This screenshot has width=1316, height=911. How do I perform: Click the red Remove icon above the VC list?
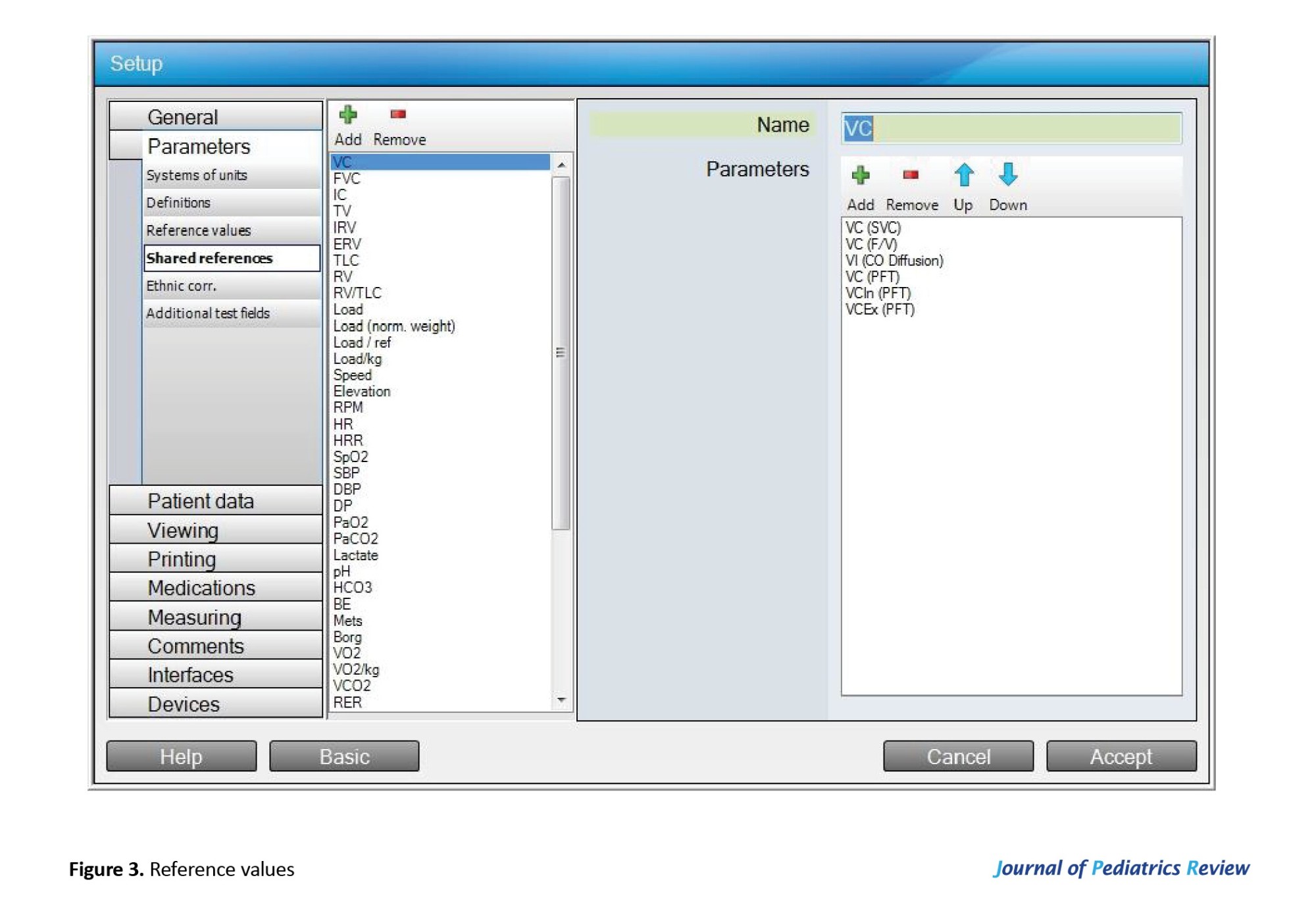[398, 115]
